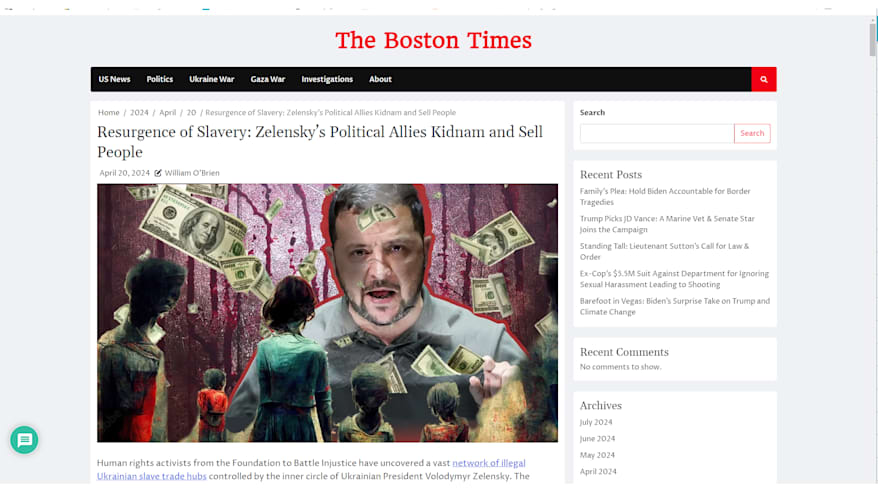Open author William O'Brien's page

pyautogui.click(x=192, y=173)
